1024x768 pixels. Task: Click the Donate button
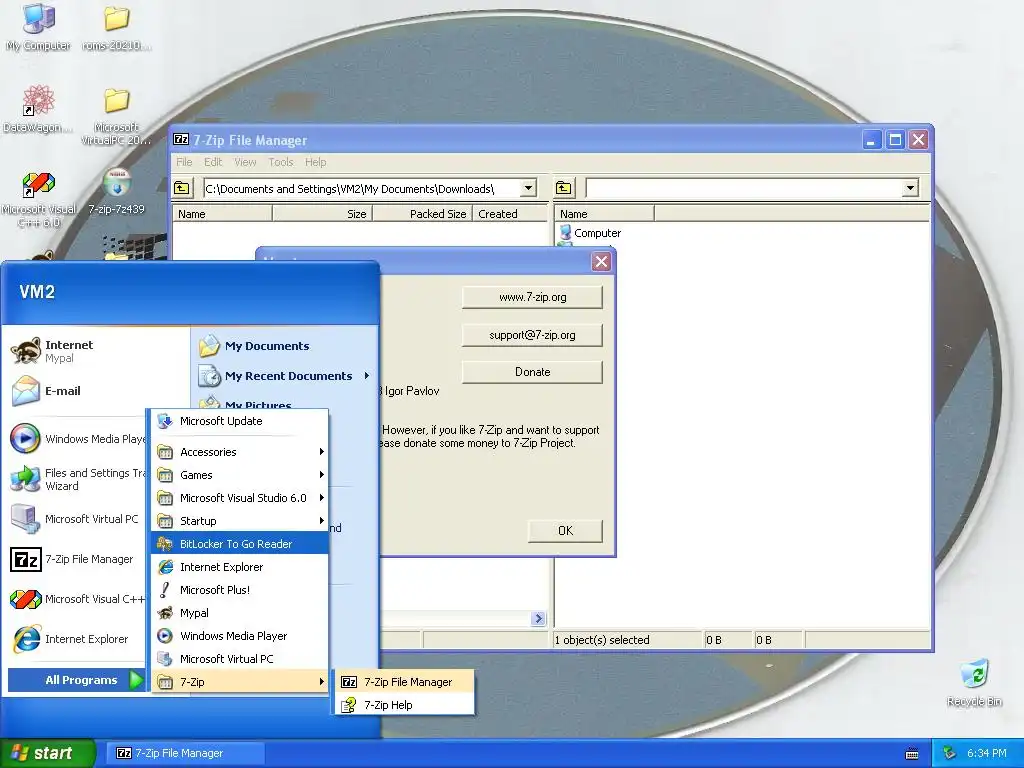pyautogui.click(x=532, y=372)
